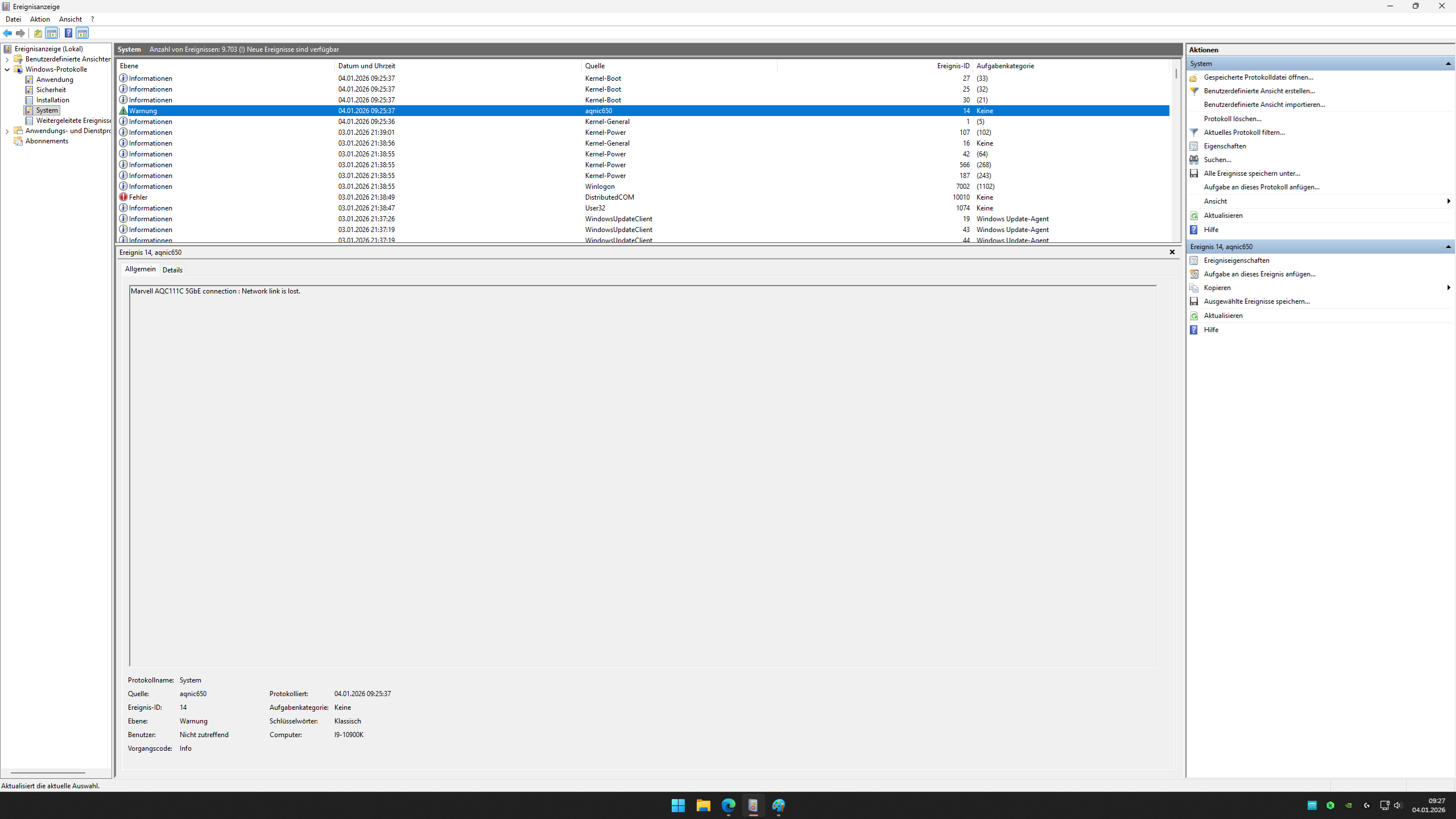Sort by the Quelle column header
The width and height of the screenshot is (1456, 819).
(x=679, y=66)
